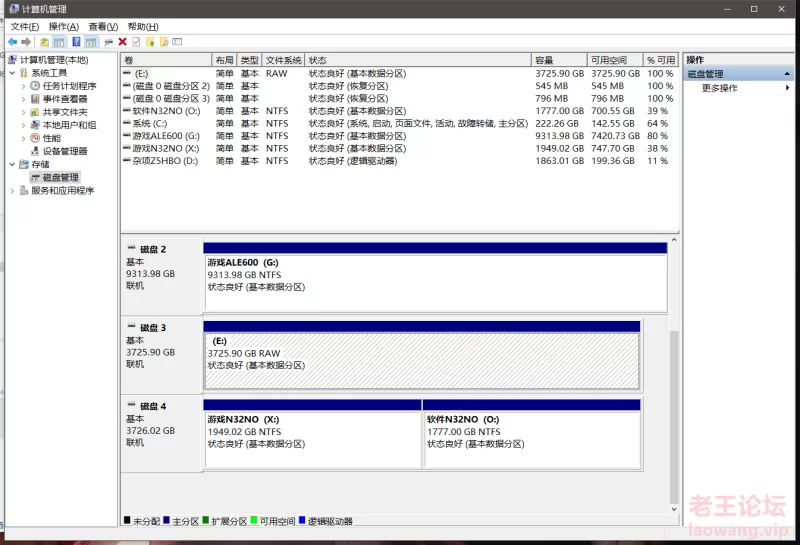Click the green 扩展分区 legend swatch

(206, 520)
